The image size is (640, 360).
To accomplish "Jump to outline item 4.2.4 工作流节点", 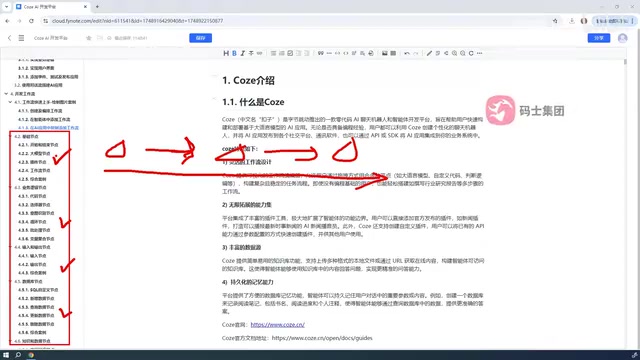I will coord(34,171).
